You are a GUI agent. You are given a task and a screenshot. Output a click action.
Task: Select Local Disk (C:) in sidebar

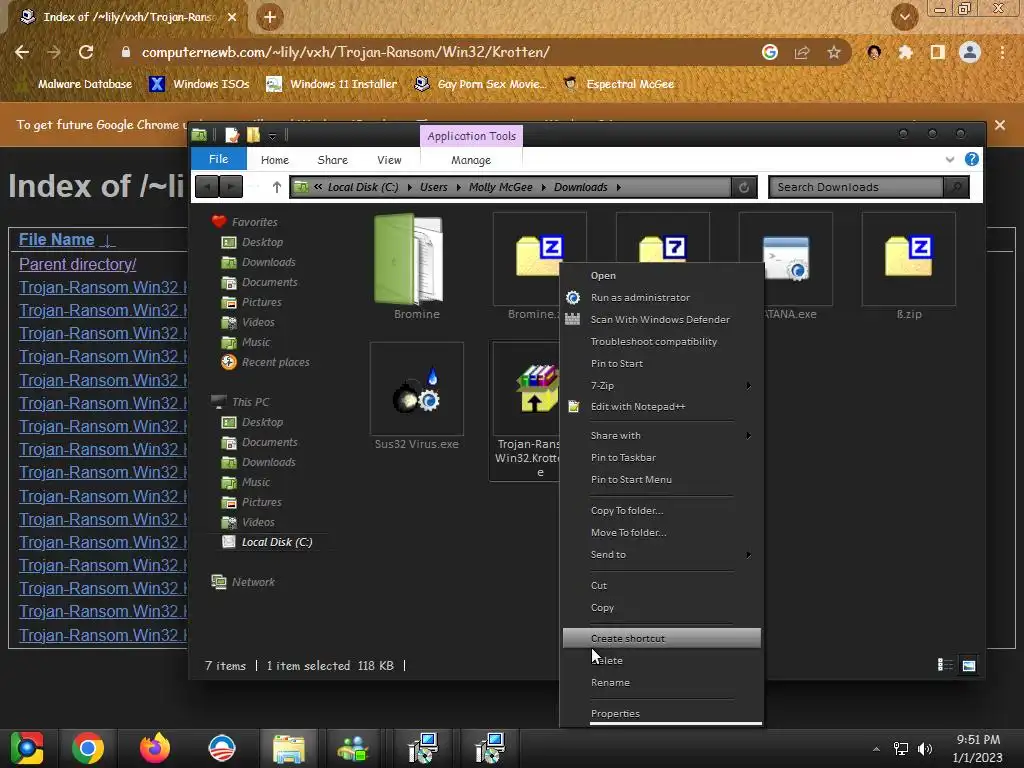tap(268, 542)
